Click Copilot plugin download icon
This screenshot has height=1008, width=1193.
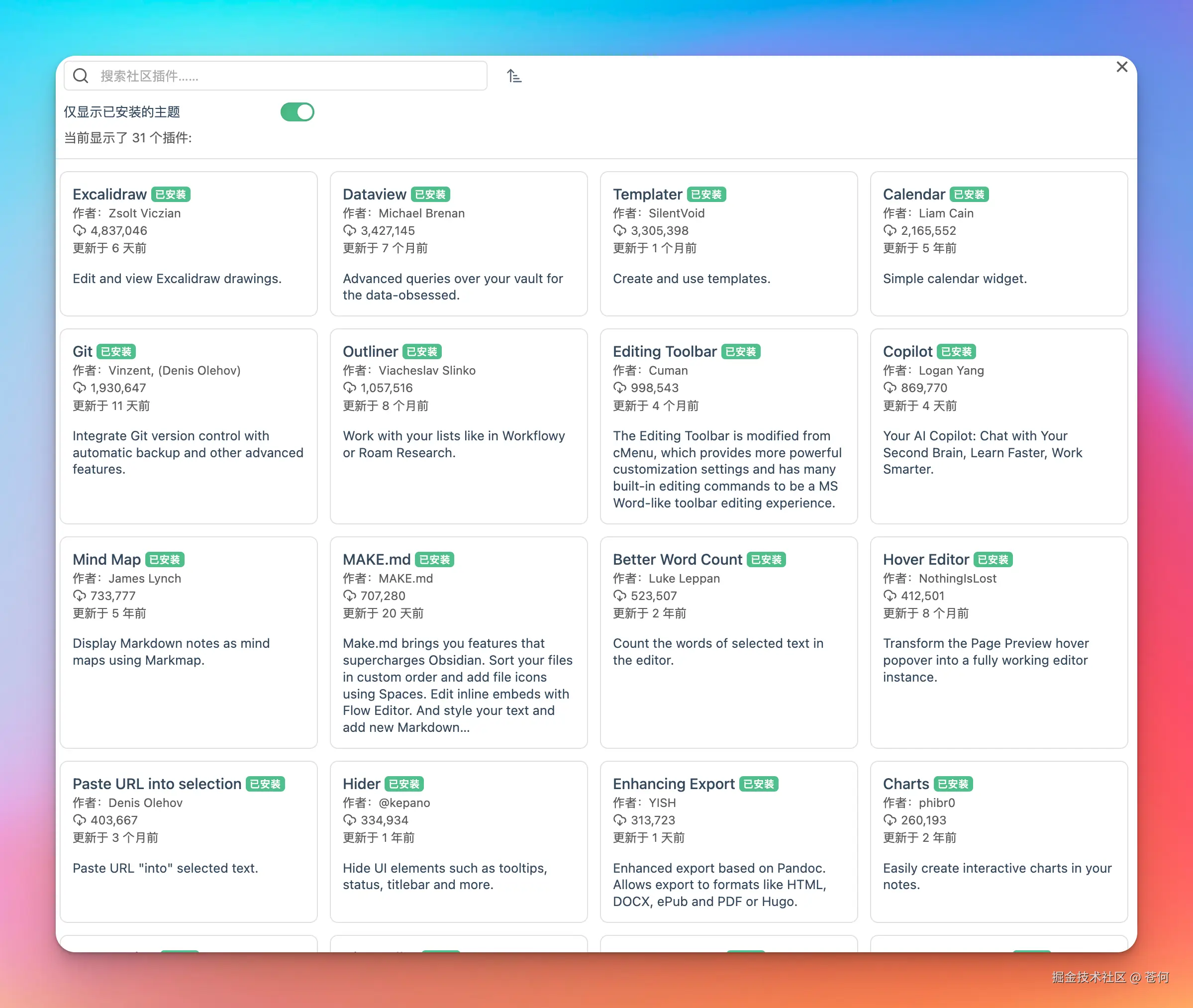(889, 388)
